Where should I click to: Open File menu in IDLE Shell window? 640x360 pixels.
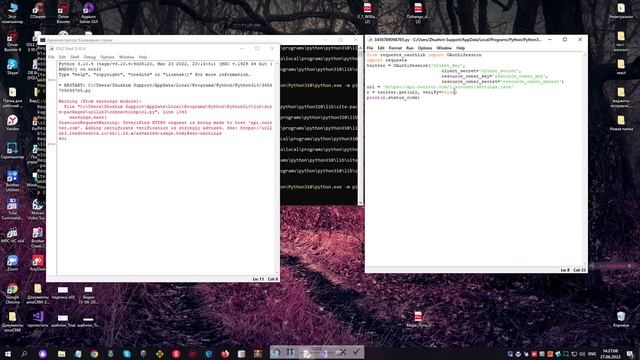coord(51,57)
